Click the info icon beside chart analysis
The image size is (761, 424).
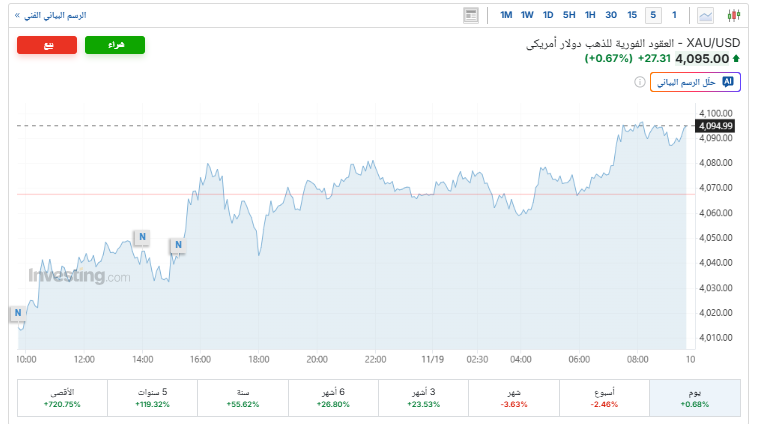pos(639,82)
